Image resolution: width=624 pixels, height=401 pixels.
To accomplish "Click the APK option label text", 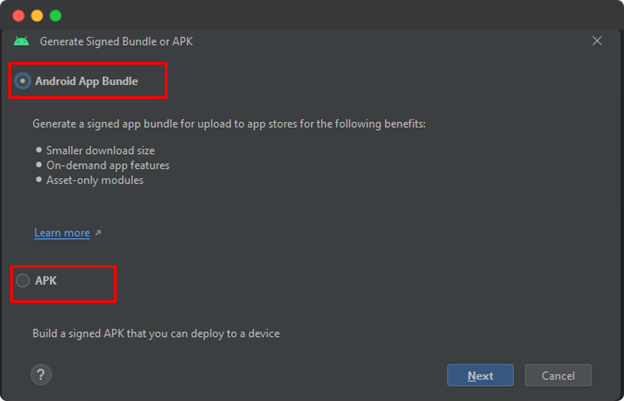I will 46,281.
